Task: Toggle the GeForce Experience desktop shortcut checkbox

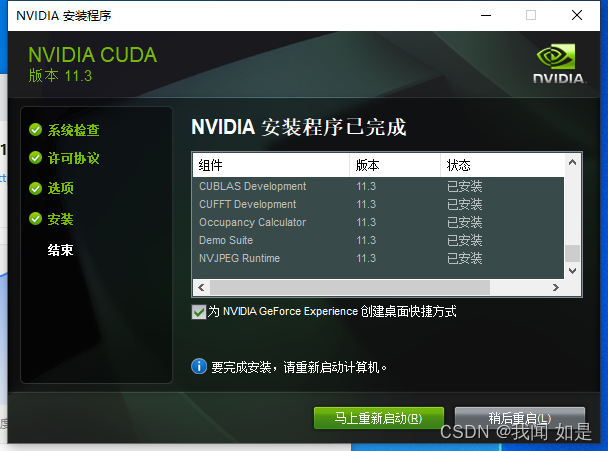Action: click(x=199, y=311)
